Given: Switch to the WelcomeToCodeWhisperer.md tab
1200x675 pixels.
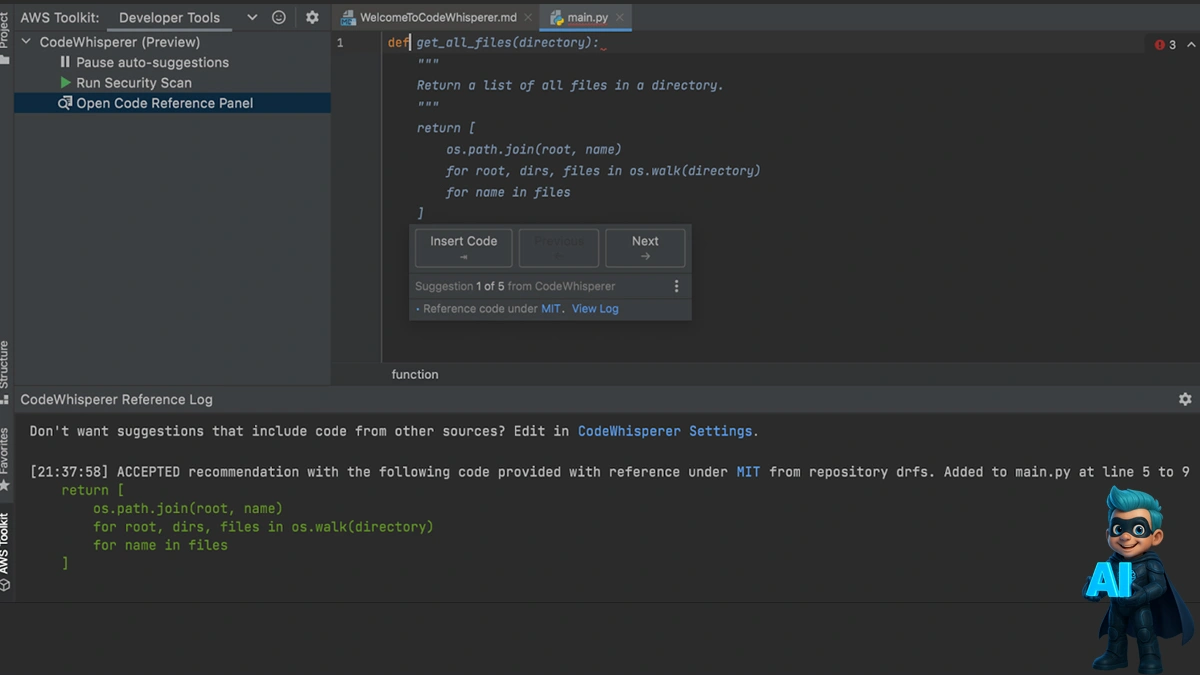Looking at the screenshot, I should pyautogui.click(x=438, y=18).
